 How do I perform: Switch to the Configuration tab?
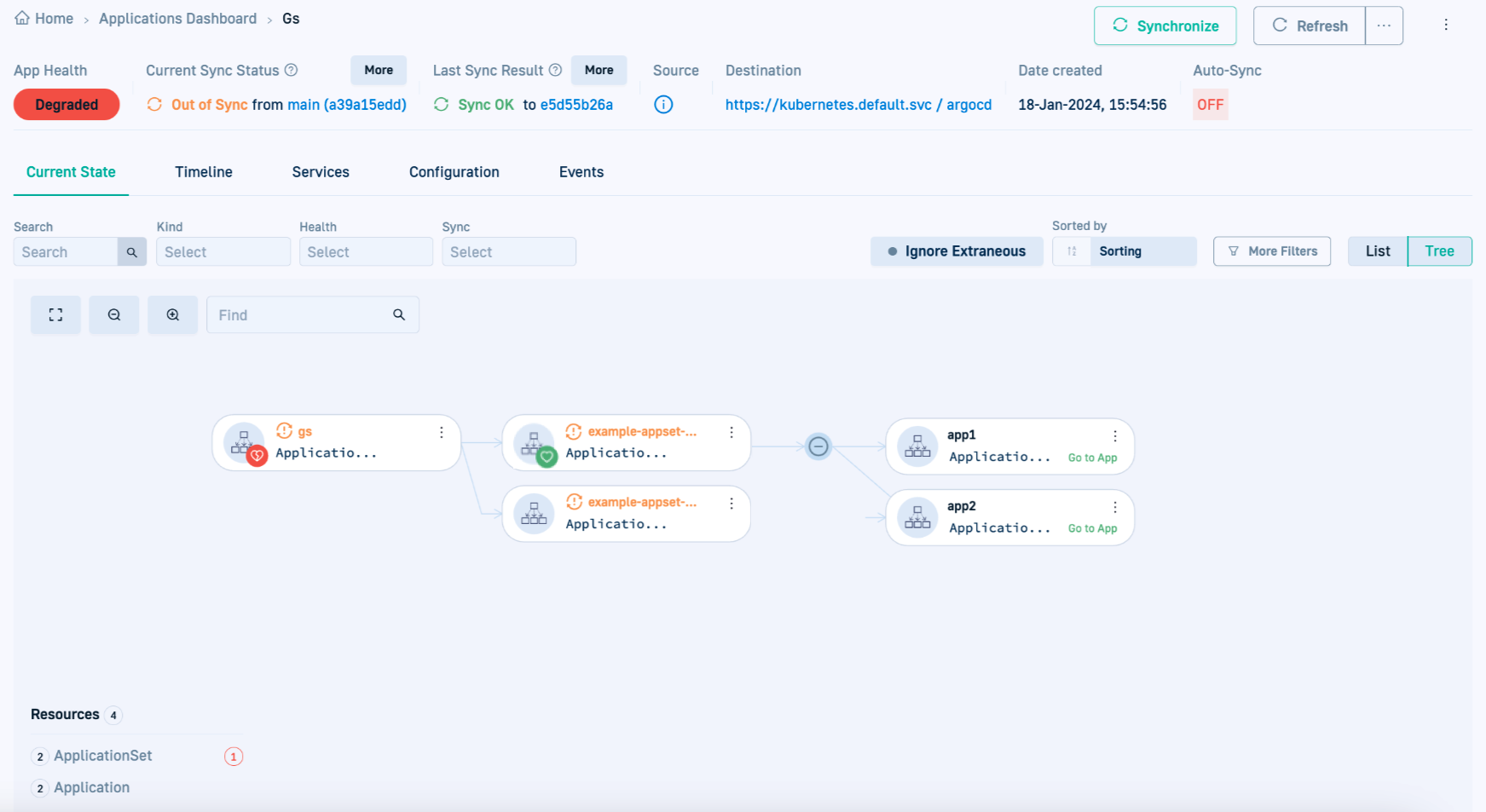click(x=454, y=172)
